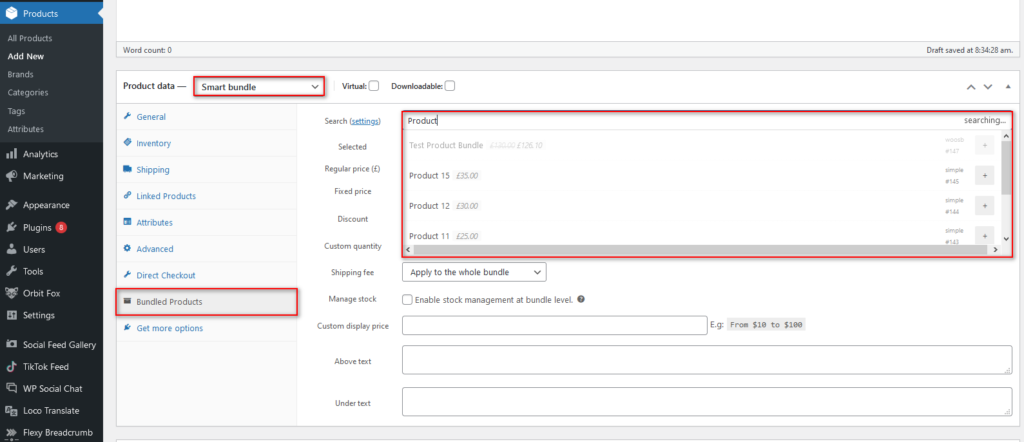Tick the Virtual checkbox
This screenshot has height=442, width=1024.
pyautogui.click(x=374, y=86)
